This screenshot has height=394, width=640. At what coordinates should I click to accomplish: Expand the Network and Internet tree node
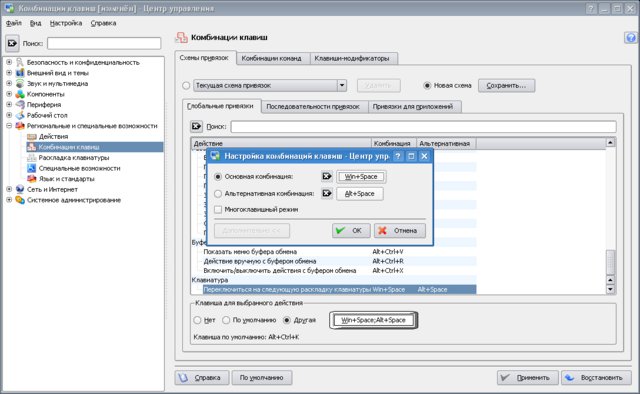click(9, 189)
